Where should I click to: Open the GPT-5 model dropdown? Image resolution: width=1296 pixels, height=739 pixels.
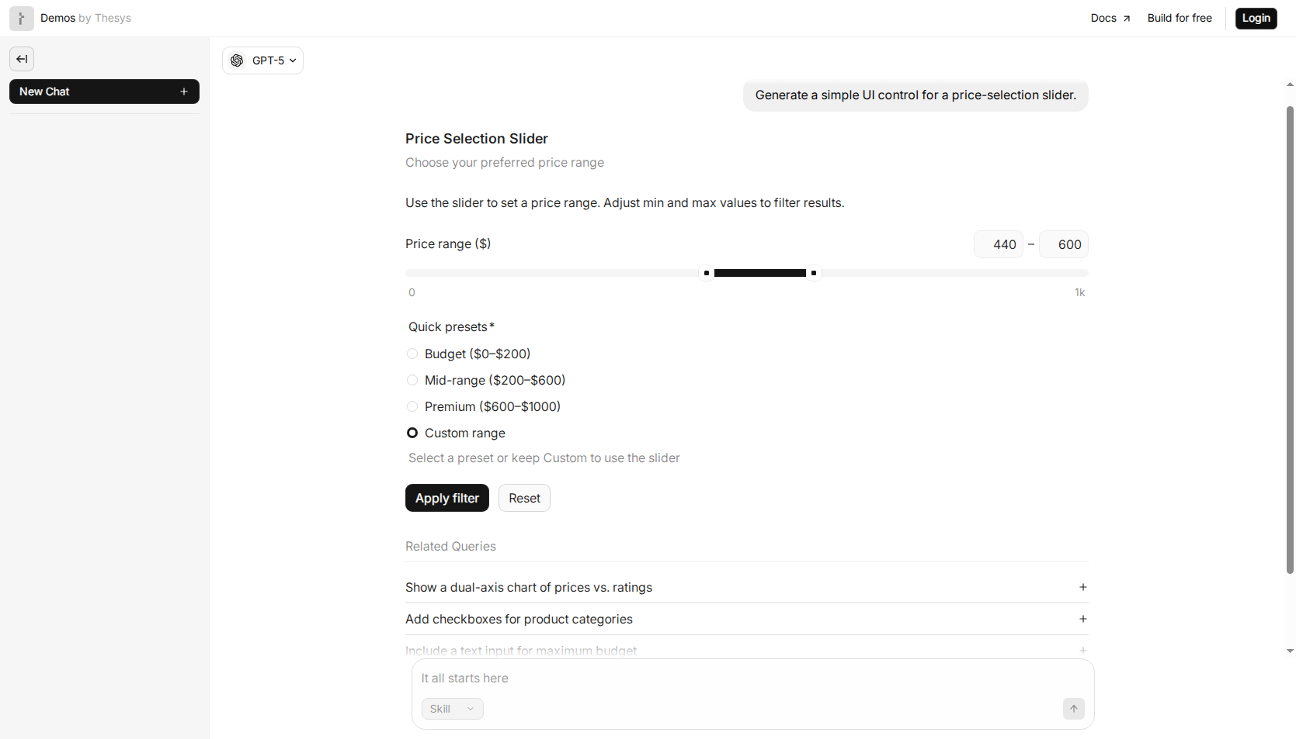[x=263, y=60]
